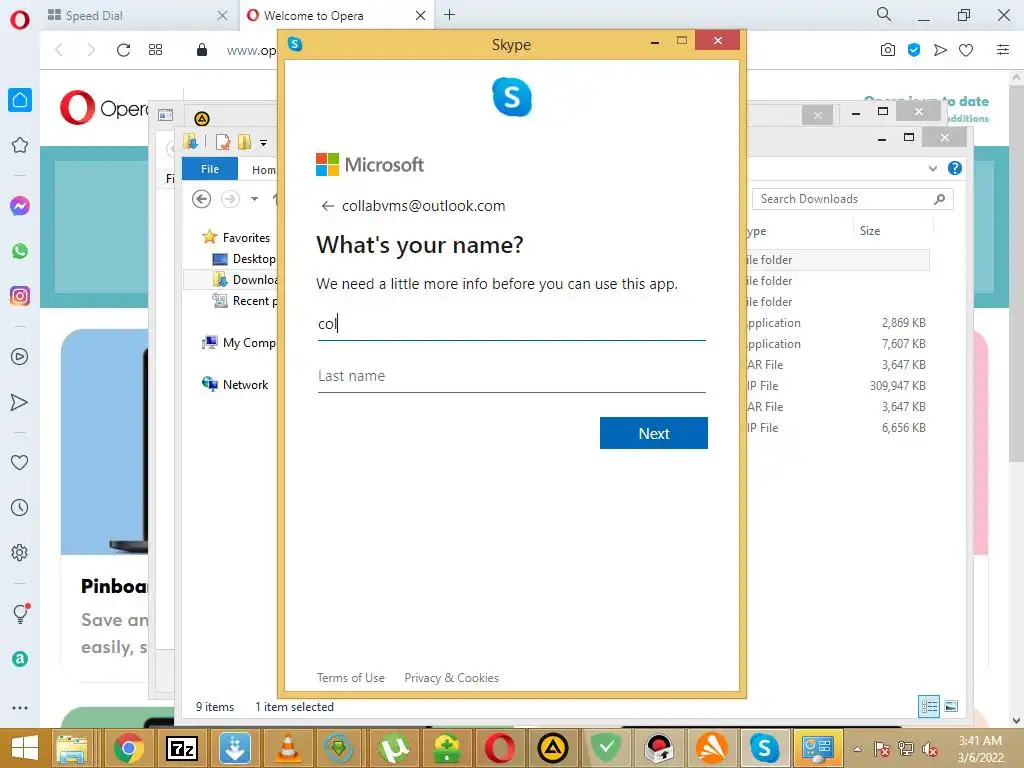Image resolution: width=1024 pixels, height=768 pixels.
Task: Click the Opera menu logo at top-left
Action: click(x=20, y=20)
